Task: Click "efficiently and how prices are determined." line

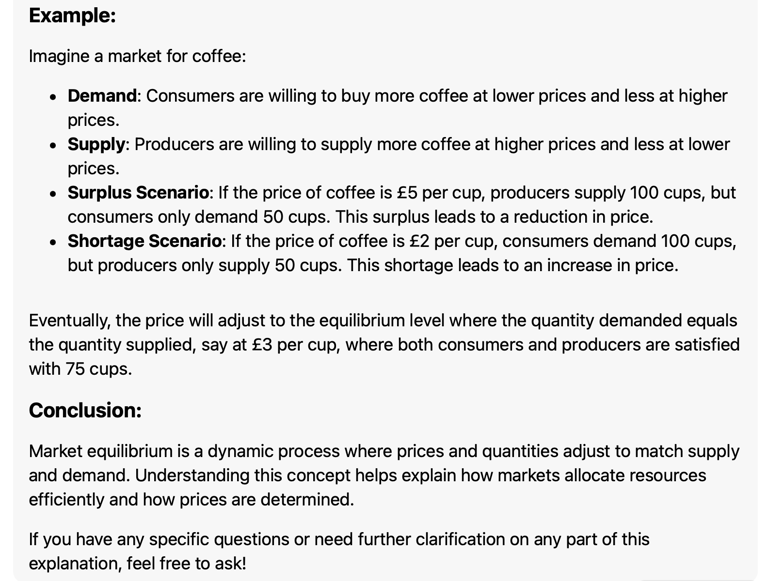Action: click(192, 500)
